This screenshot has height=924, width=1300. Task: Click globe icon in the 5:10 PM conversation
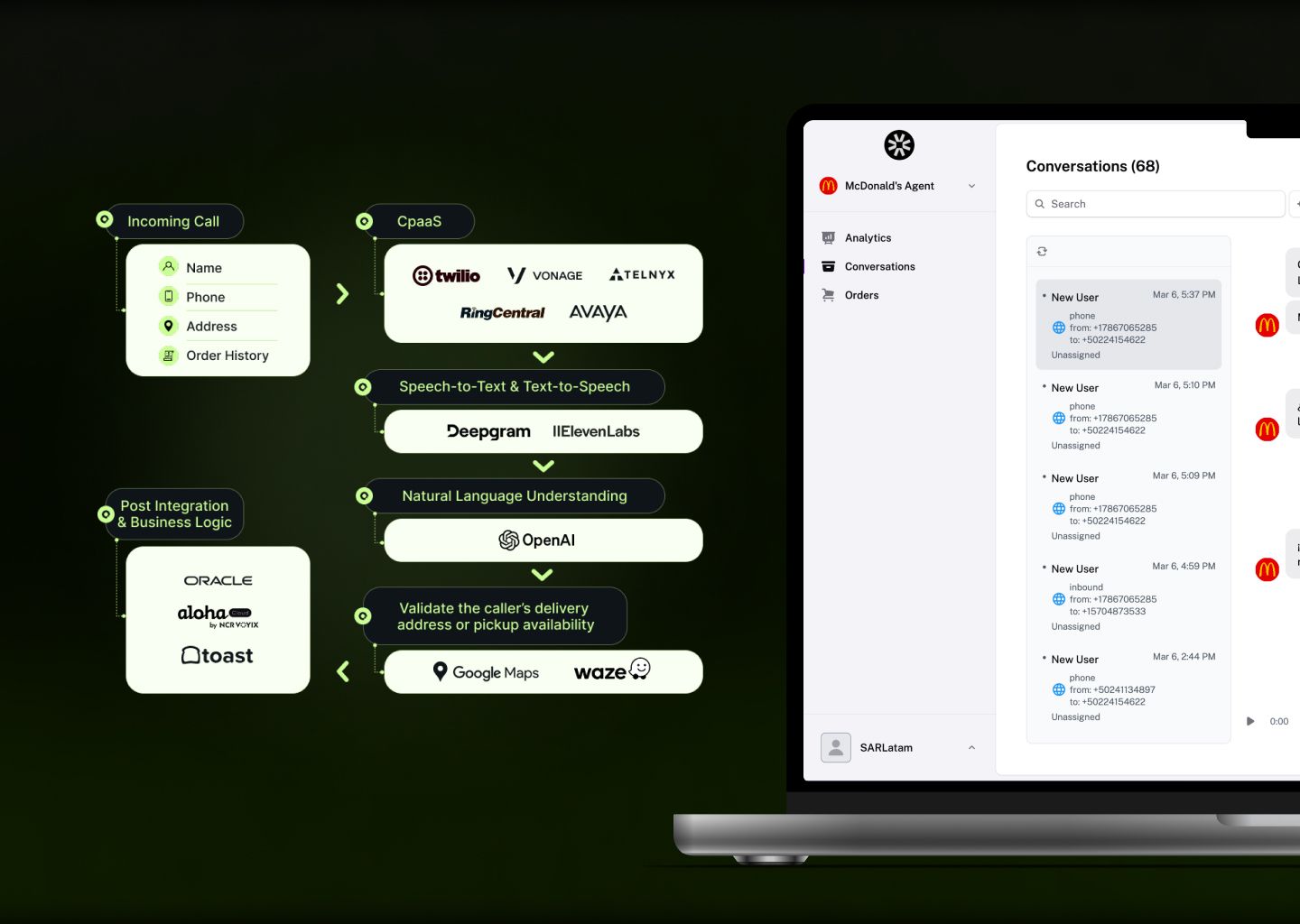(1058, 418)
